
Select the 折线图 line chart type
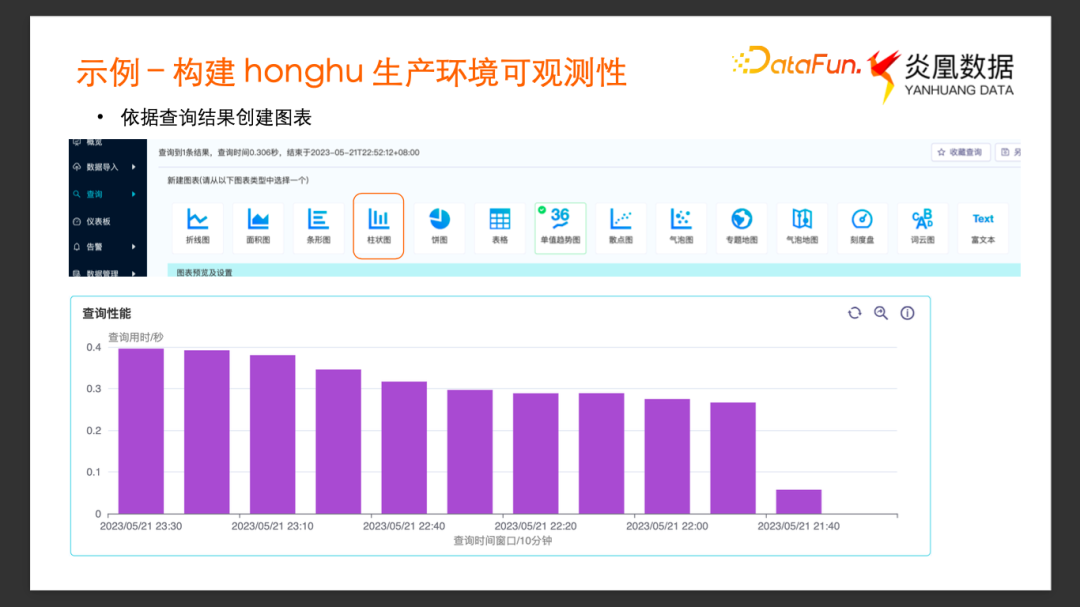(198, 227)
